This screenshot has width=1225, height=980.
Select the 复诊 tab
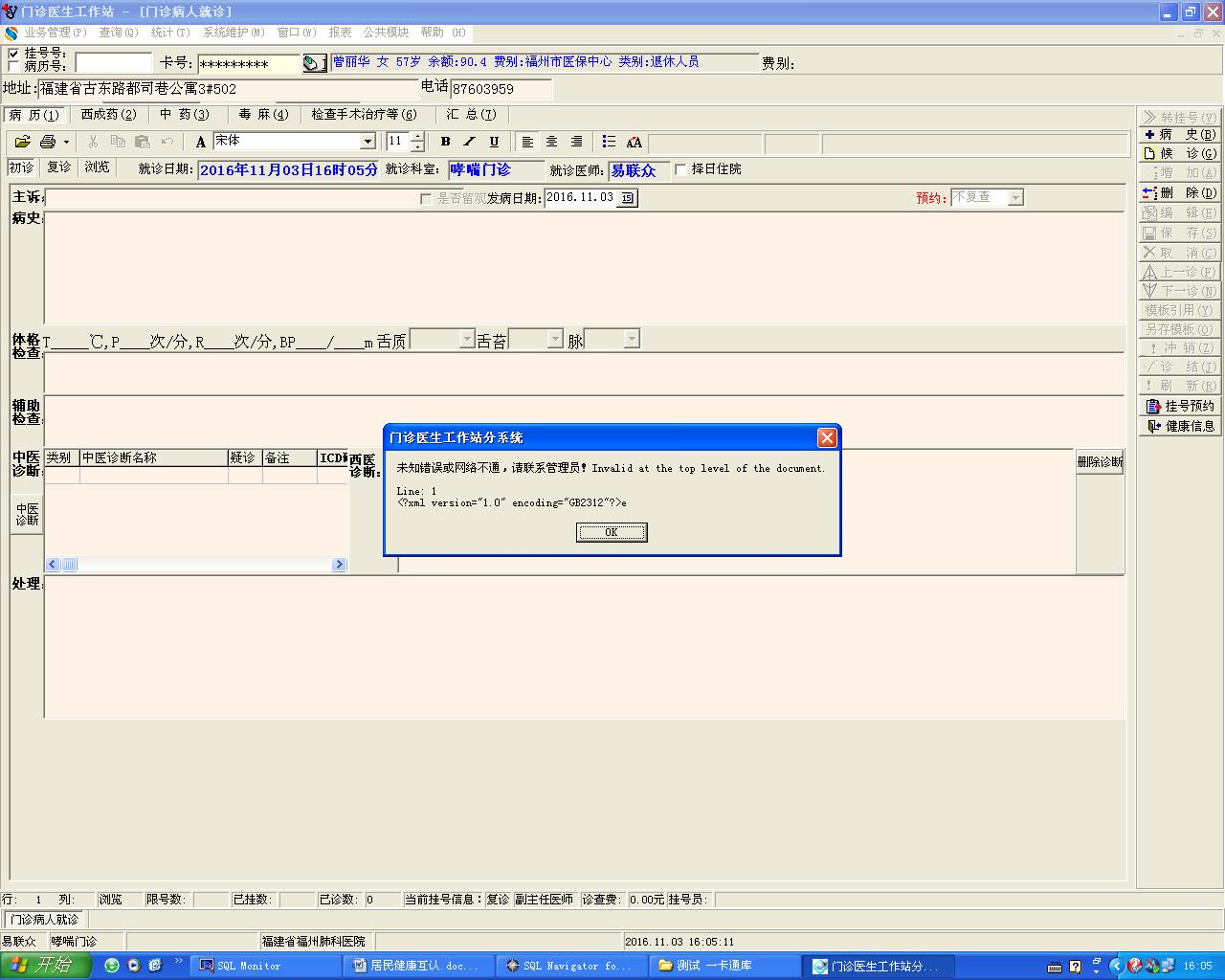(x=58, y=167)
